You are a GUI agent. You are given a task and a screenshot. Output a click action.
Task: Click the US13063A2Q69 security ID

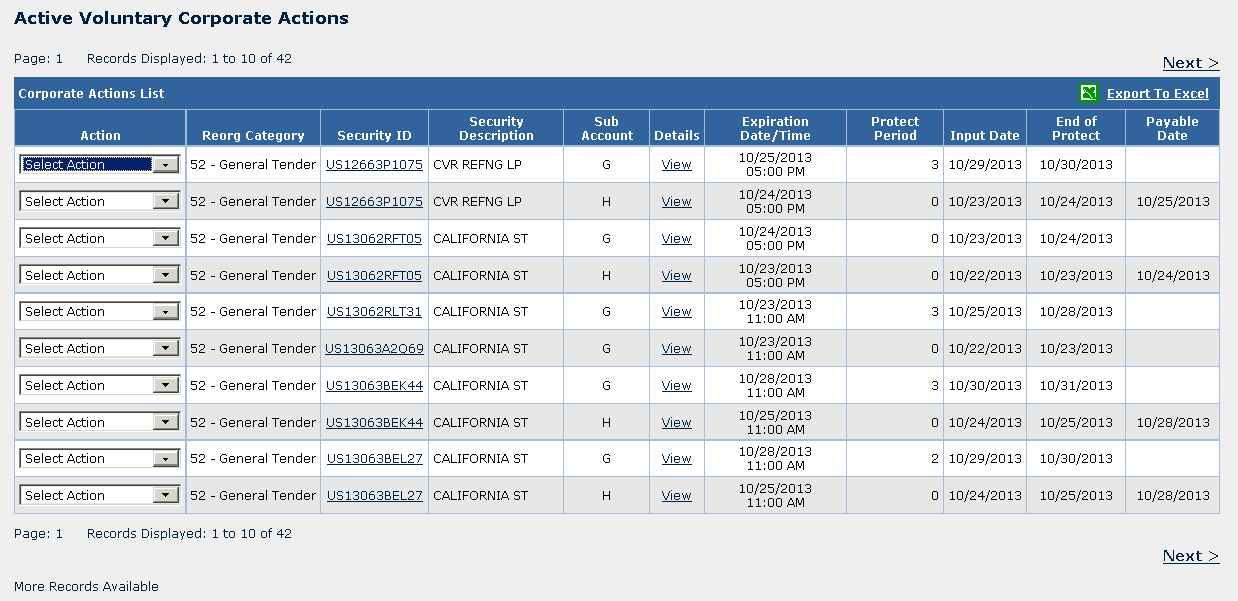(x=374, y=348)
